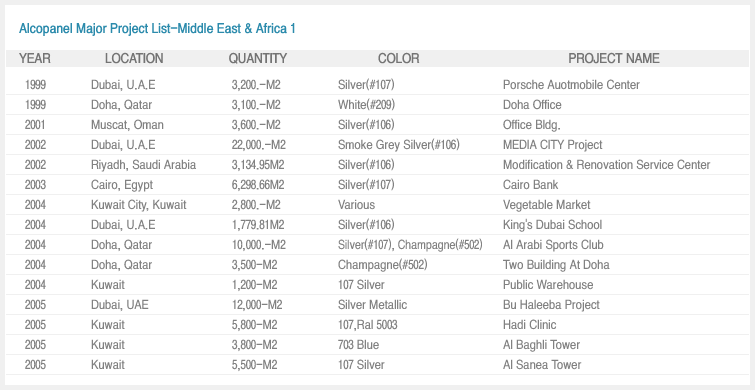Select Riyadh, Saudi Arabia location cell
The height and width of the screenshot is (390, 755).
[x=143, y=165]
